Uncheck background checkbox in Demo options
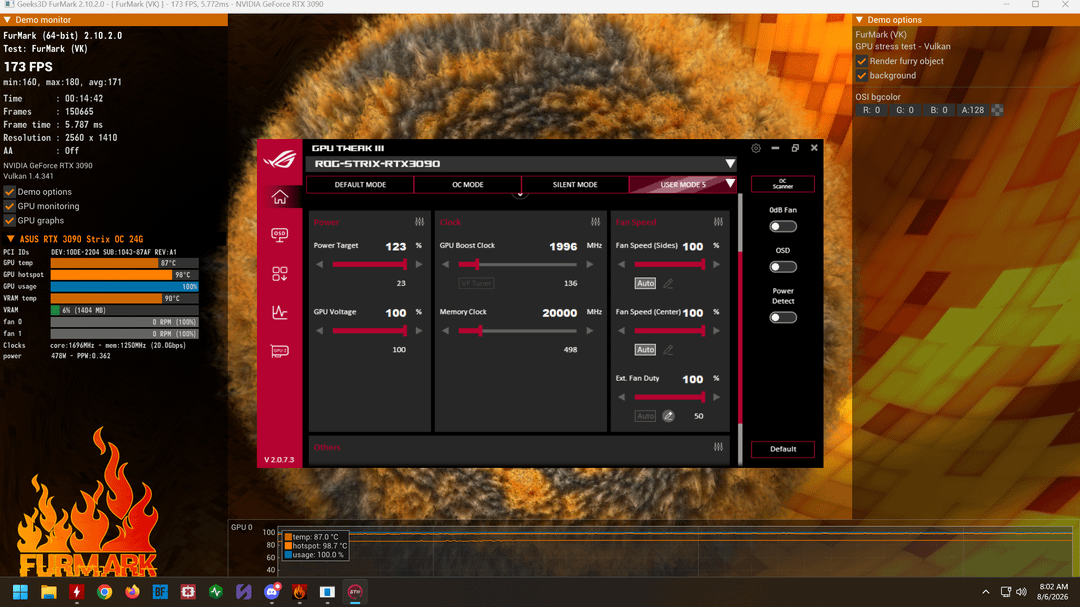Image resolution: width=1080 pixels, height=607 pixels. tap(862, 76)
